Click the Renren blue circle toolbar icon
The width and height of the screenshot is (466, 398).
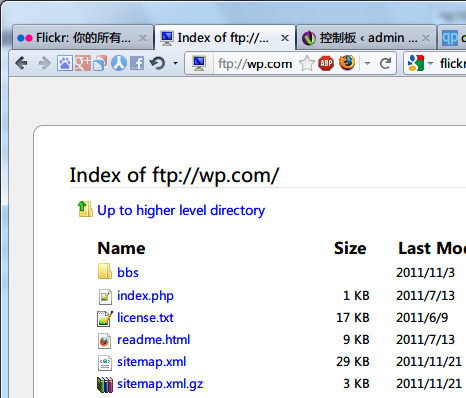119,63
